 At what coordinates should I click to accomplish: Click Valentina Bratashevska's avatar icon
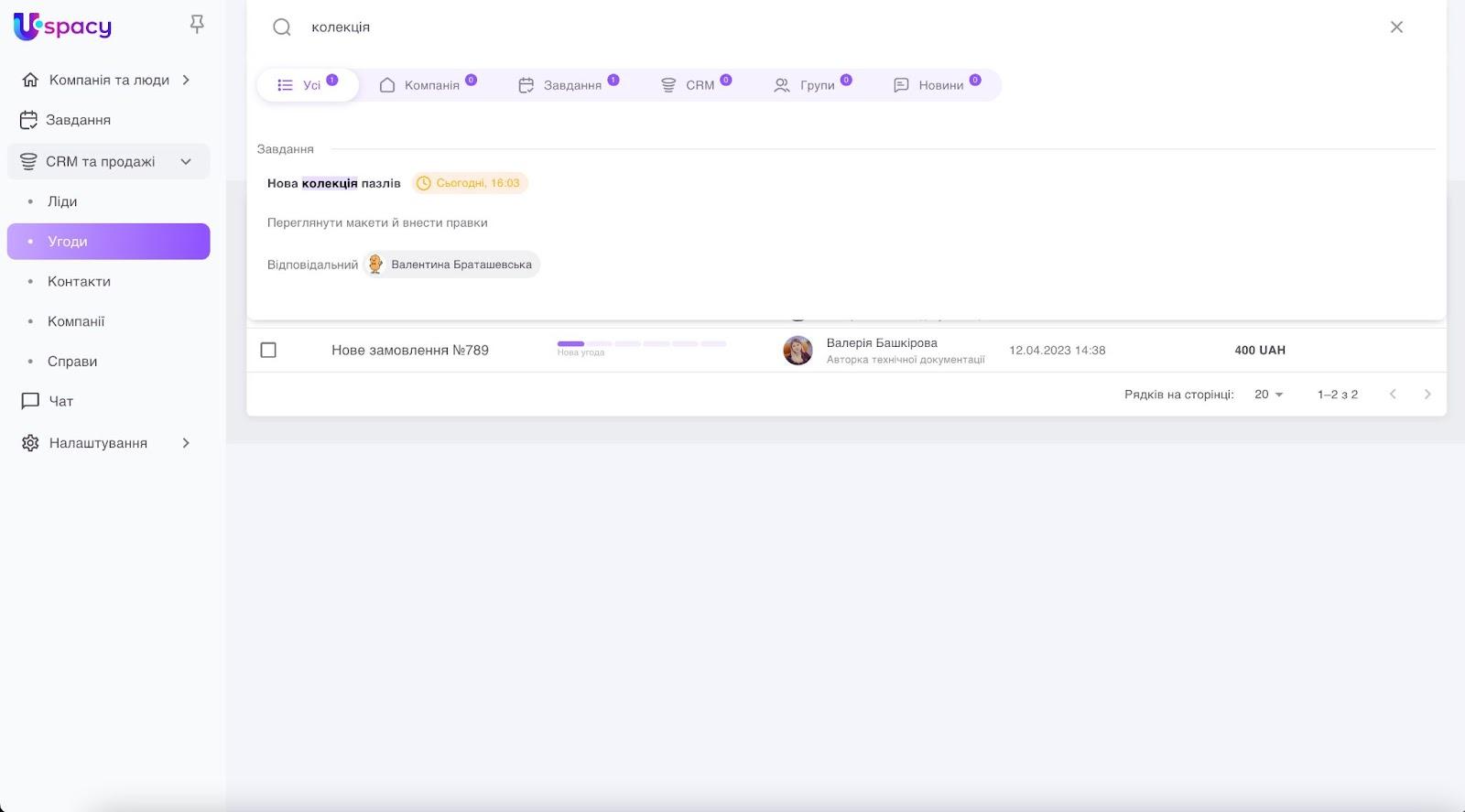375,265
